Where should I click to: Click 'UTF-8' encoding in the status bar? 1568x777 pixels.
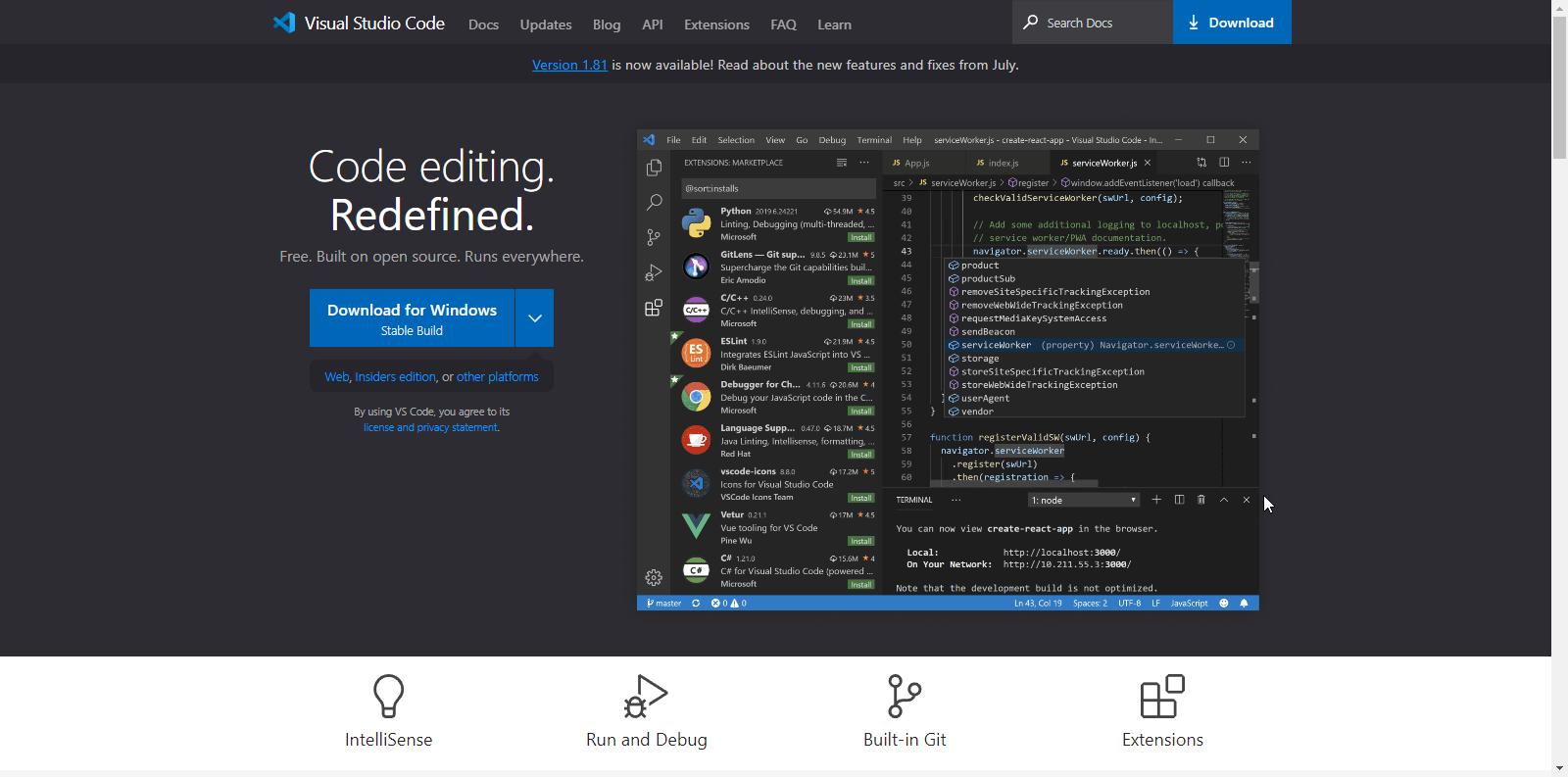pyautogui.click(x=1129, y=604)
